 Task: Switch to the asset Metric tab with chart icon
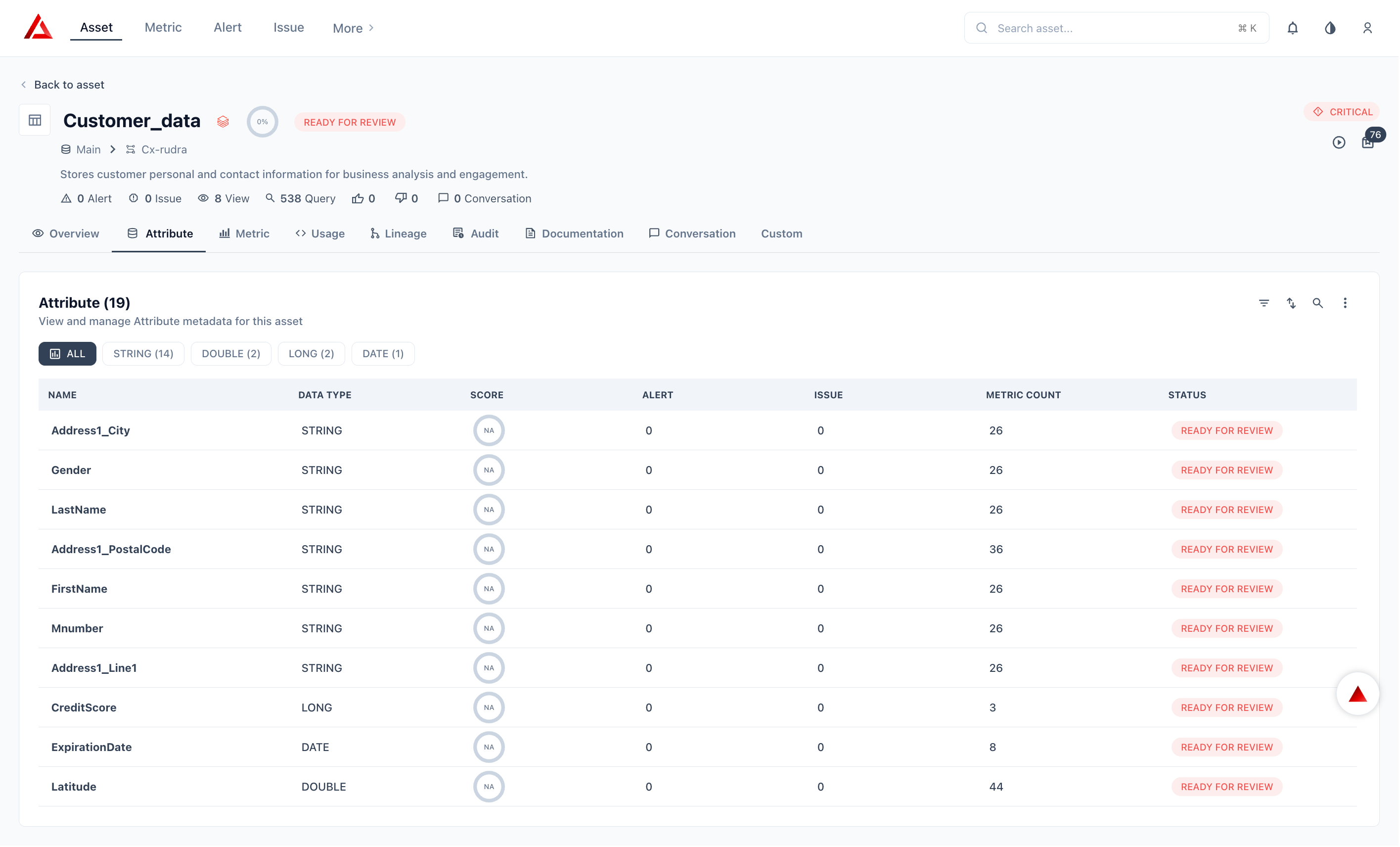244,234
